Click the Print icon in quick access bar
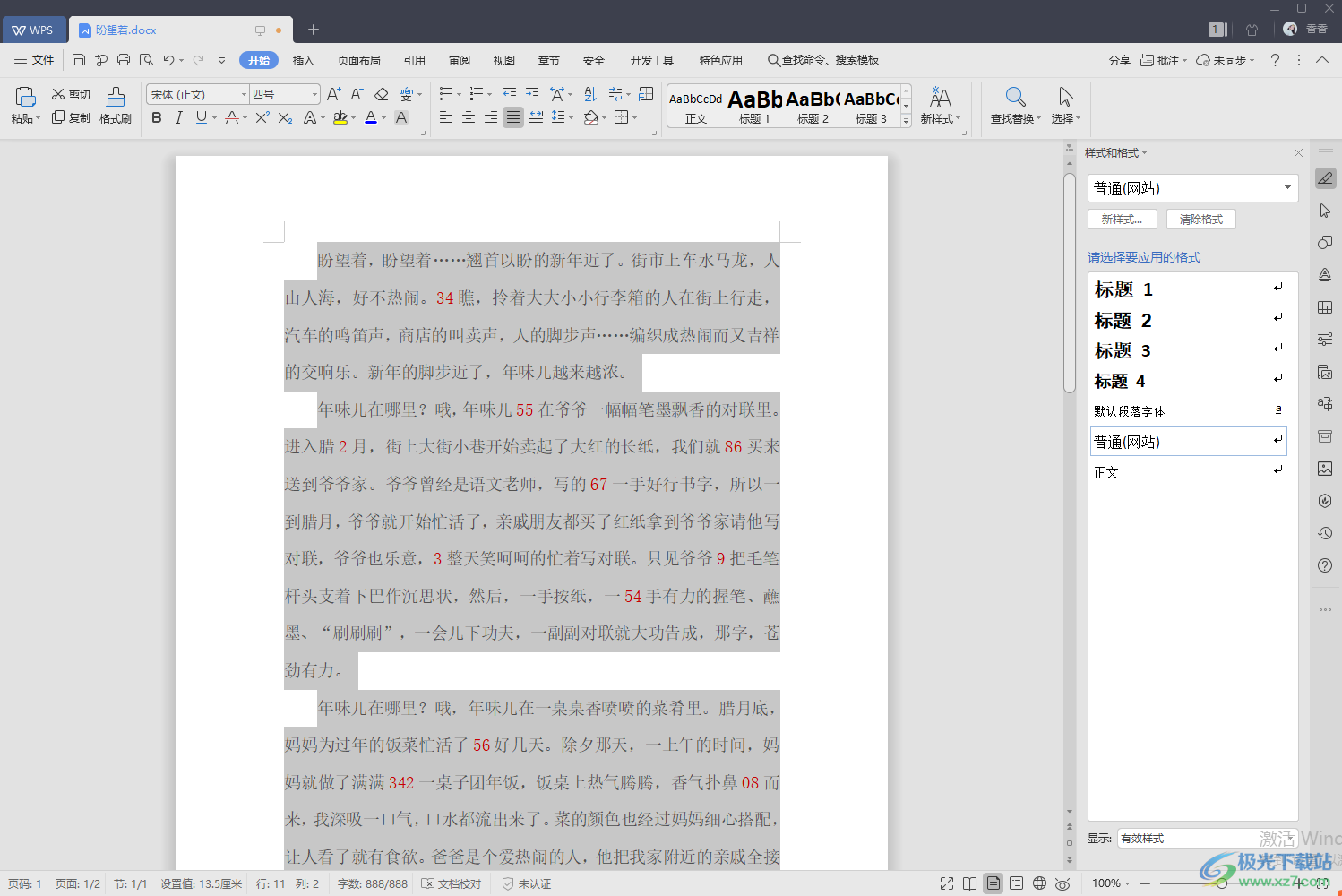 (x=124, y=60)
